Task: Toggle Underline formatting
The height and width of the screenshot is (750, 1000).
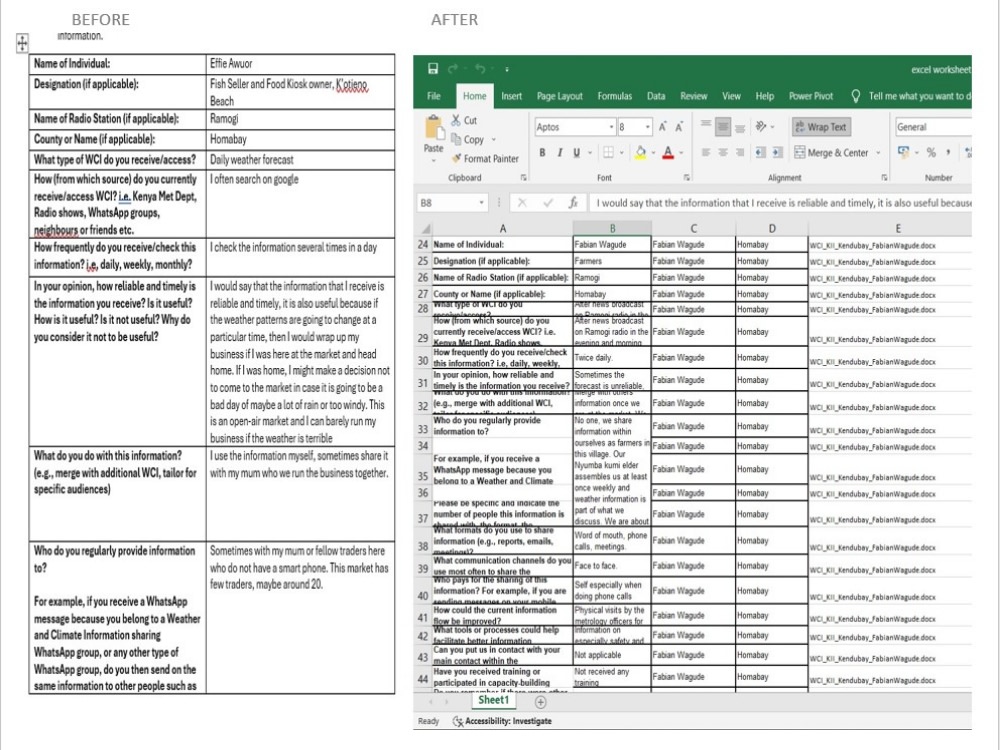Action: tap(577, 152)
